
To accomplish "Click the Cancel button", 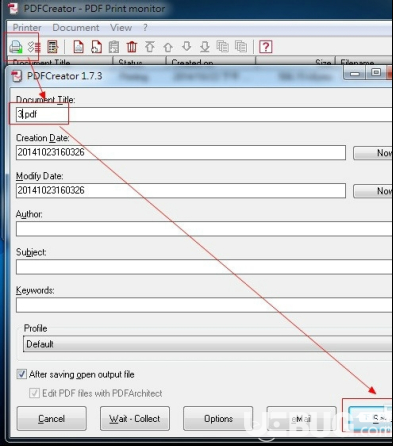I will pos(52,419).
